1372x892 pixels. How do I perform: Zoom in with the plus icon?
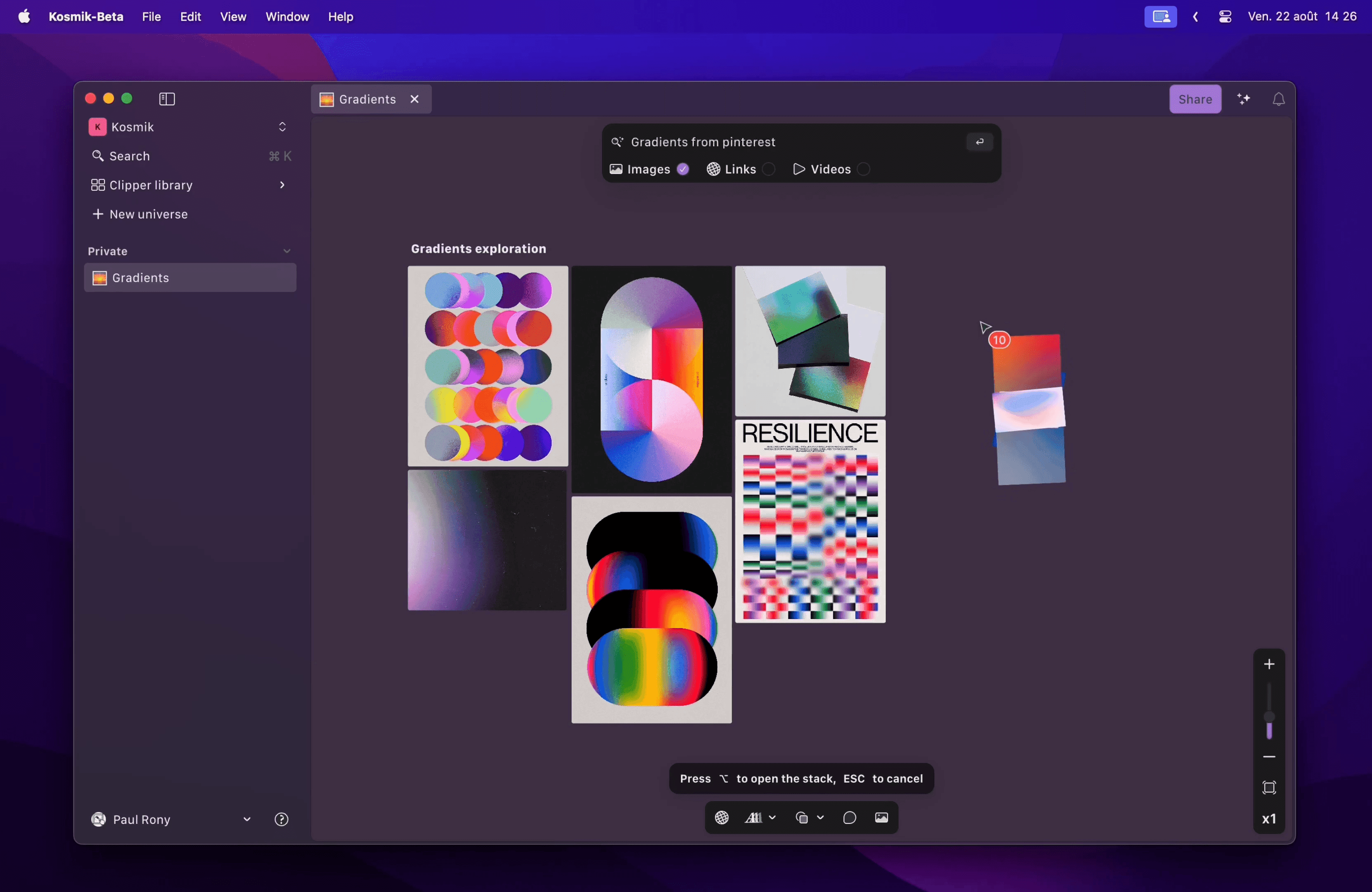point(1269,664)
